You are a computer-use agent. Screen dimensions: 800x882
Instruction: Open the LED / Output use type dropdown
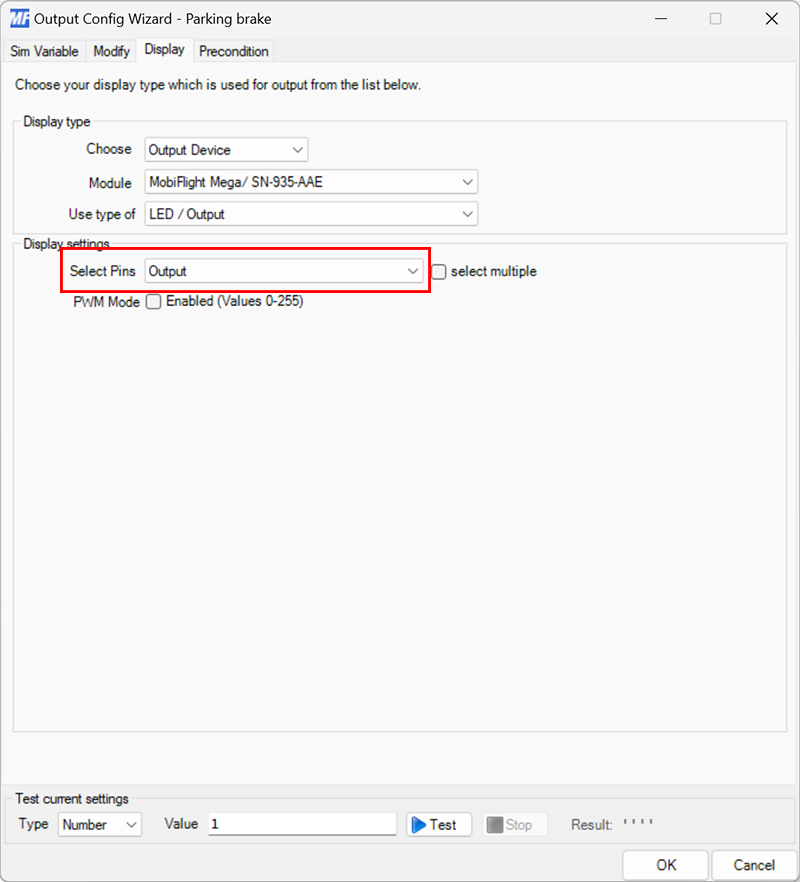310,214
